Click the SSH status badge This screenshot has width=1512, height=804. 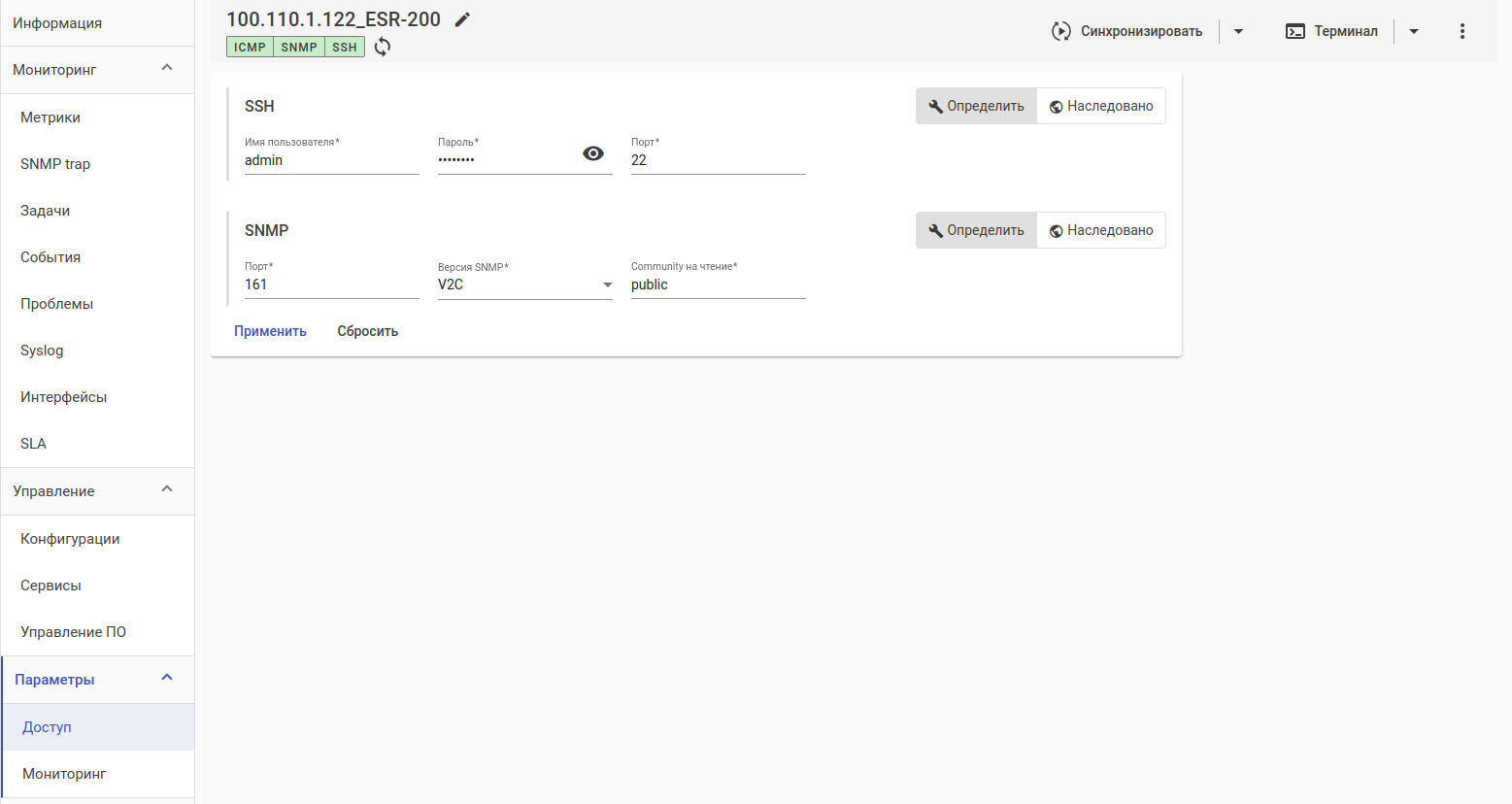tap(345, 47)
